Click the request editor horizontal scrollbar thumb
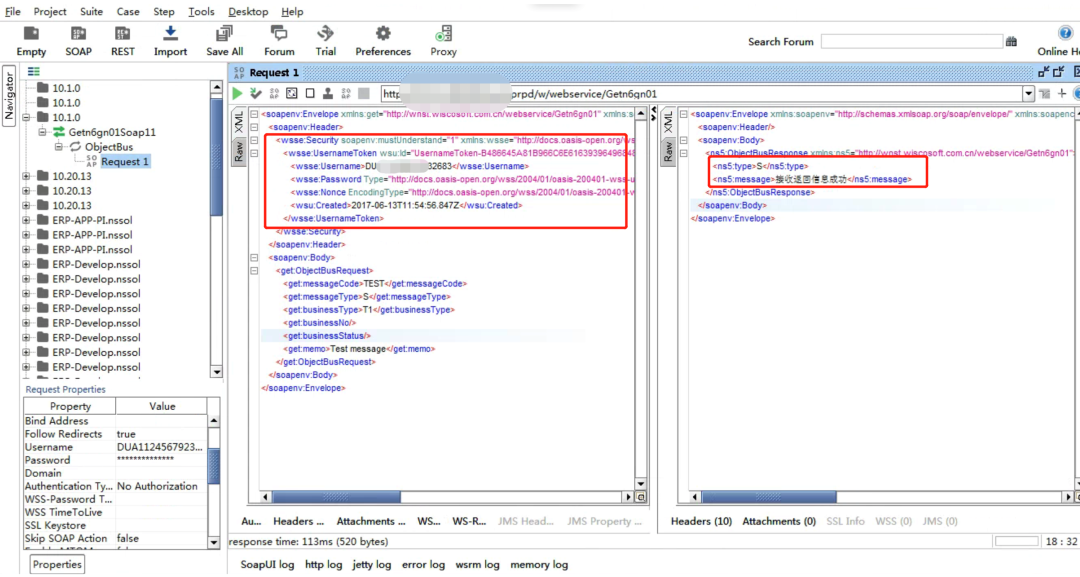1080x577 pixels. coord(336,496)
